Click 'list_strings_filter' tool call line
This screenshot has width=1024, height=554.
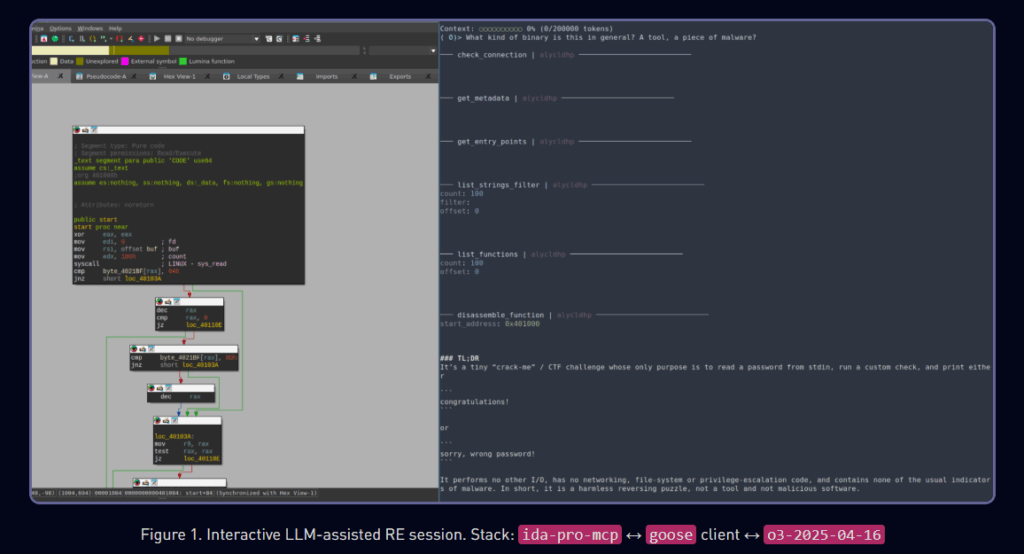coord(498,185)
